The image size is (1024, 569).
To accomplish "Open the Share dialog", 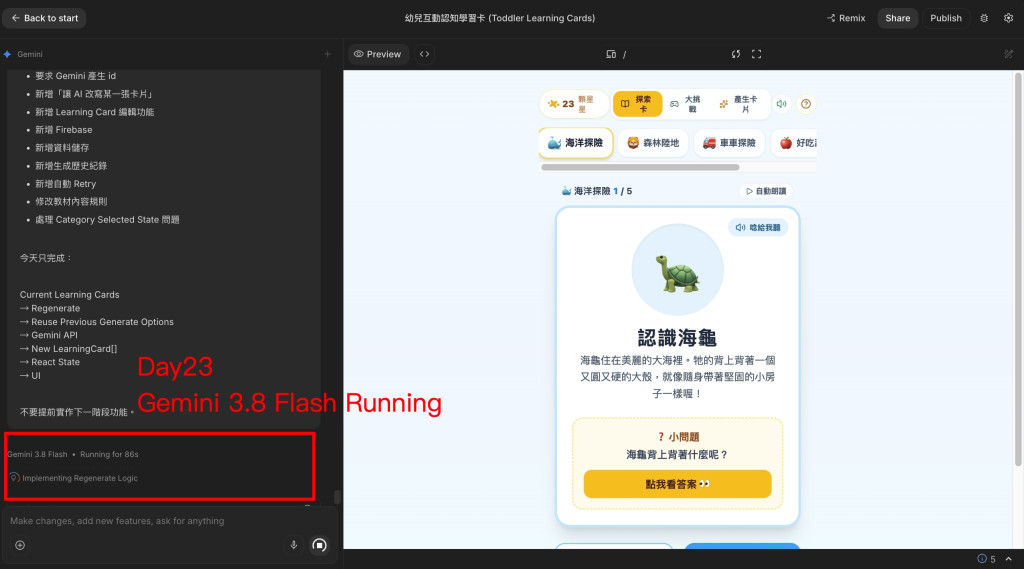I will tap(897, 18).
